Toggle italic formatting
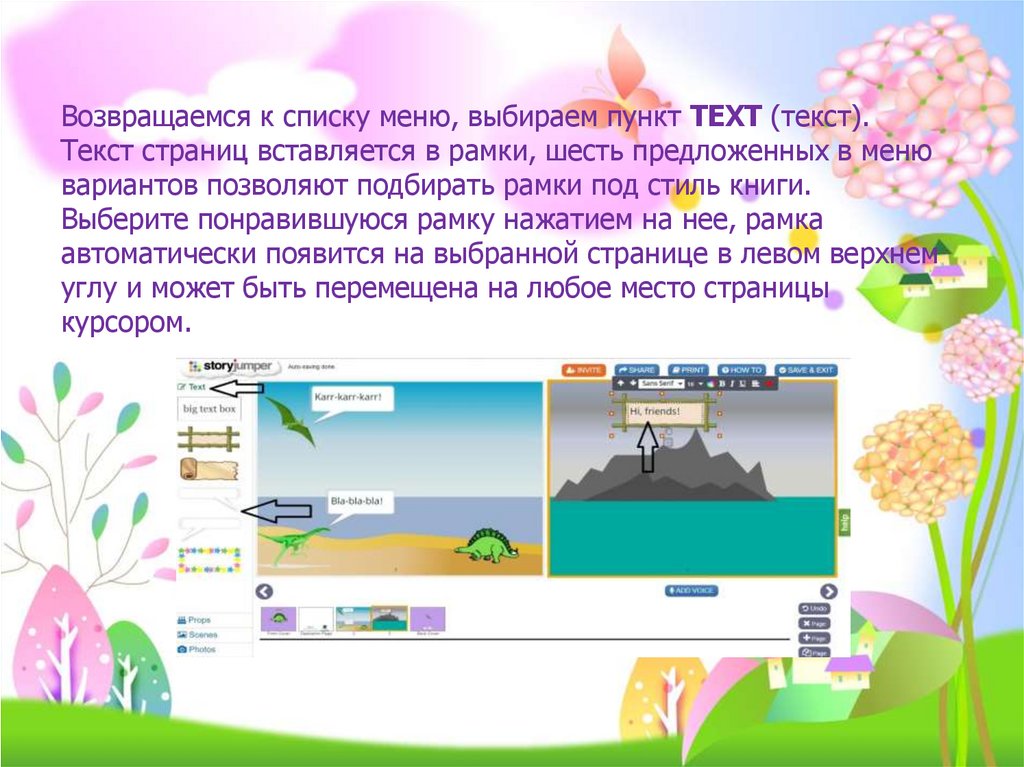 [732, 384]
